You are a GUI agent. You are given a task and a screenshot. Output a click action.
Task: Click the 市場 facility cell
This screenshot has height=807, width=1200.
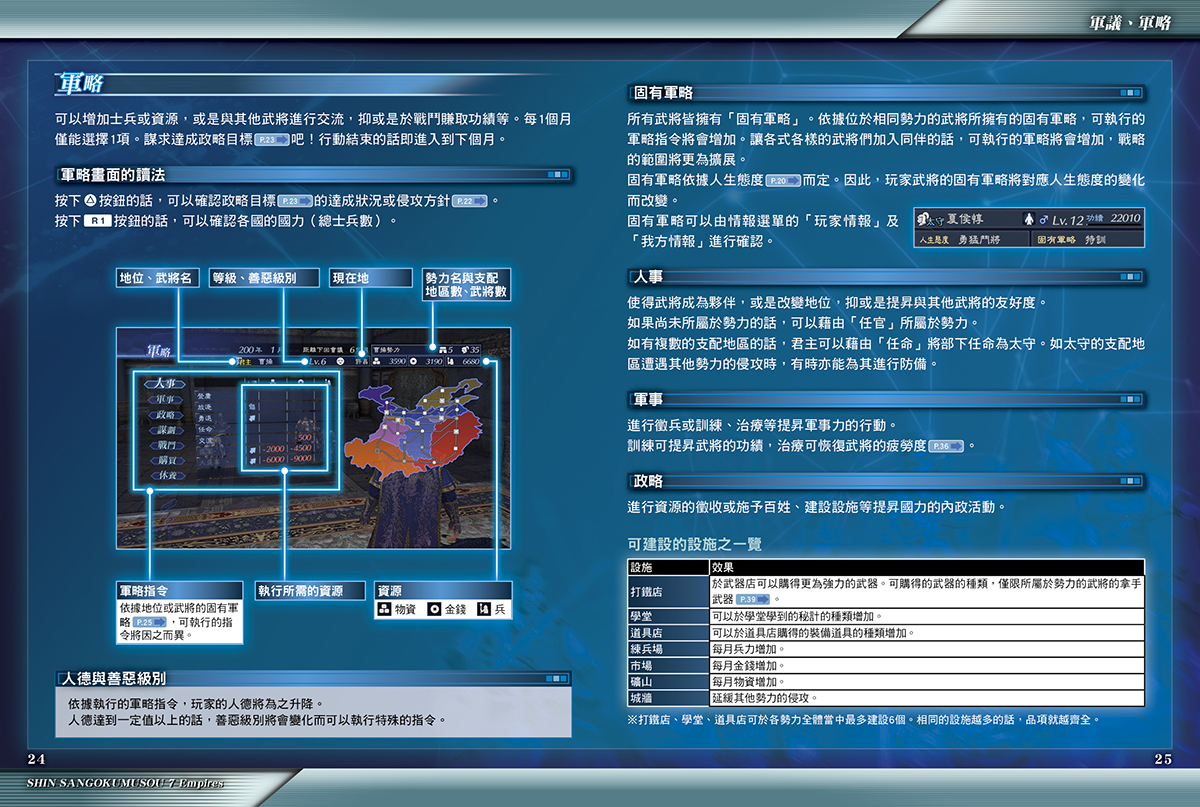[668, 665]
